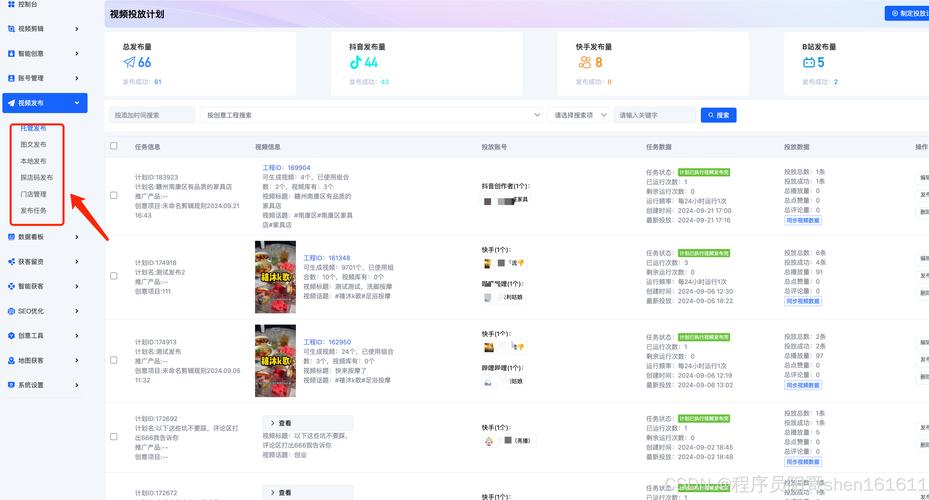The width and height of the screenshot is (929, 500).
Task: Tick the select-all checkbox in the table header
Action: pyautogui.click(x=114, y=146)
